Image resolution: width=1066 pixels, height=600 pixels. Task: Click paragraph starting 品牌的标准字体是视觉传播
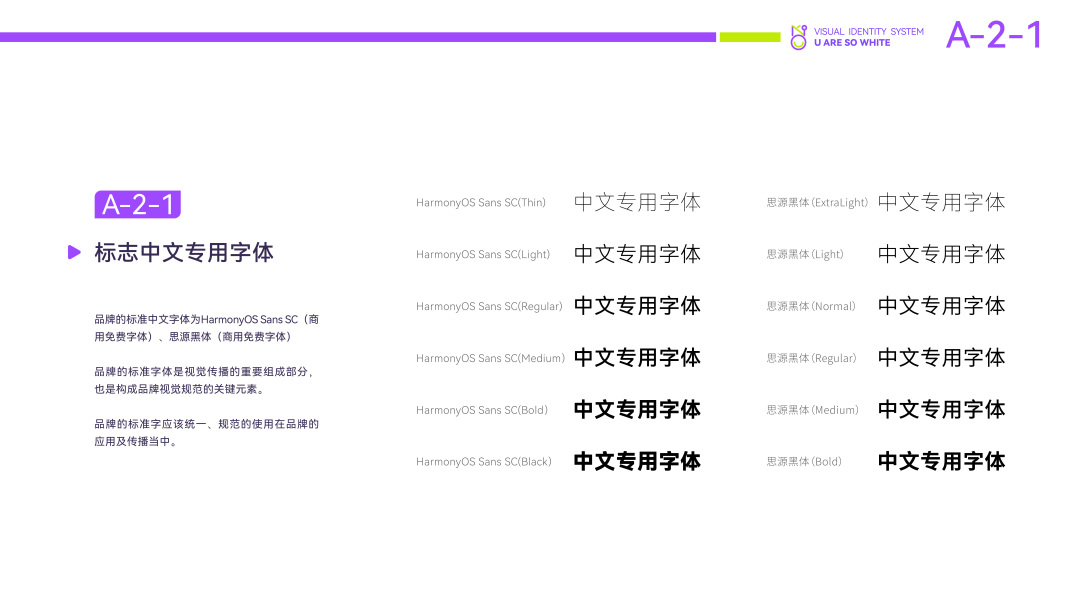pos(204,380)
